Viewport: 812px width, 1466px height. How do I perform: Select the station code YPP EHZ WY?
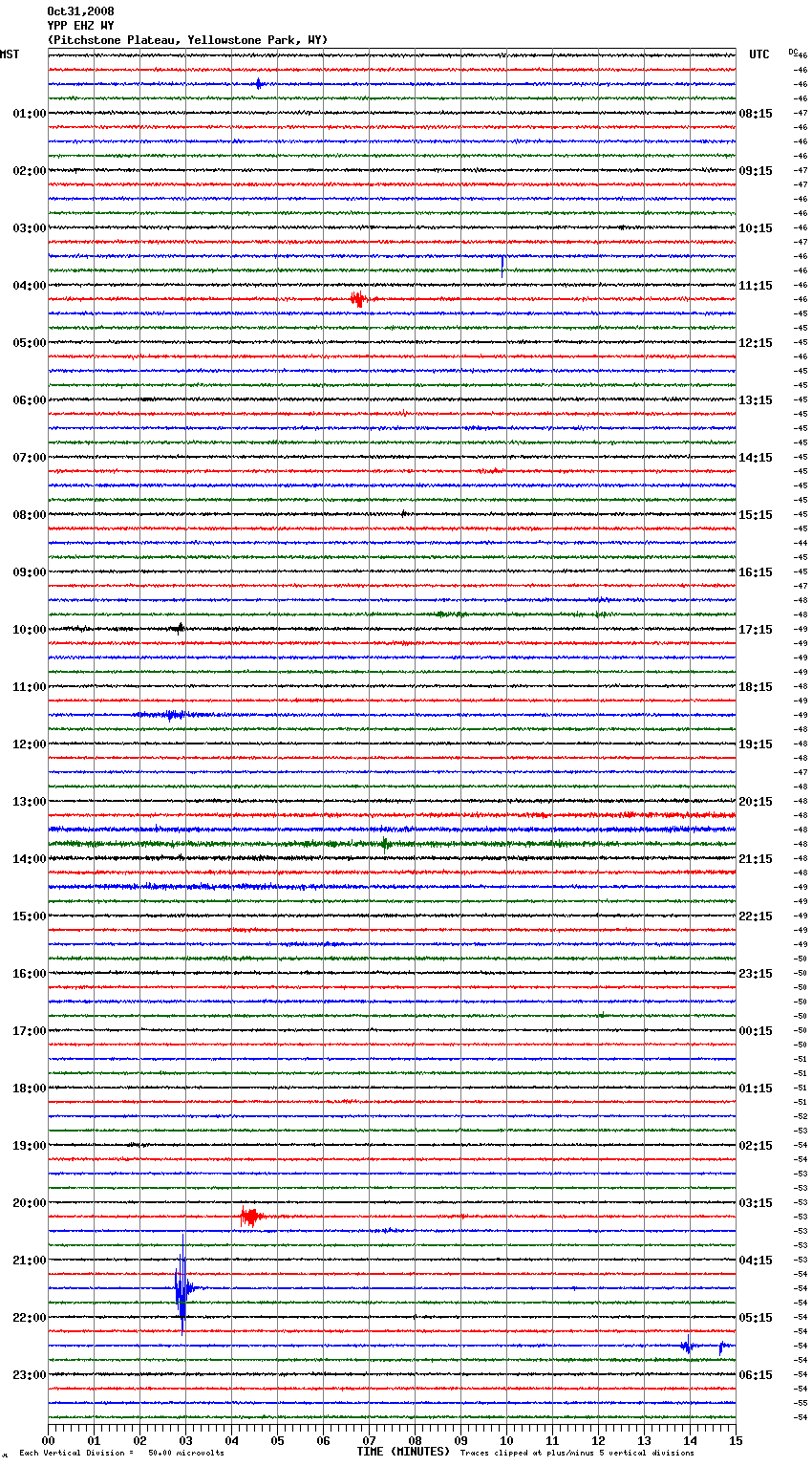tap(80, 26)
